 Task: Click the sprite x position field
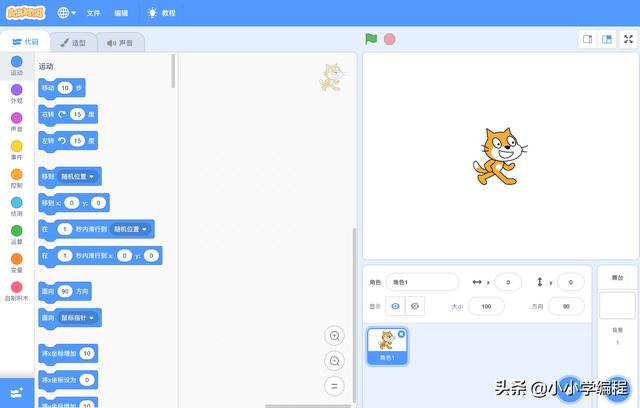508,282
